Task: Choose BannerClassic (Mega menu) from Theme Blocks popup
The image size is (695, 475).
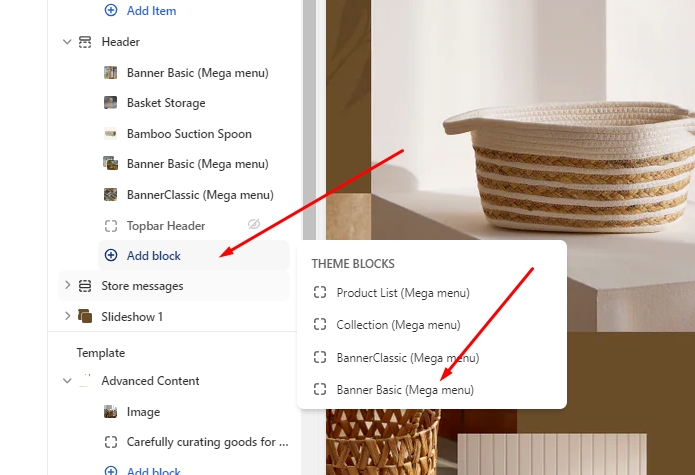Action: point(407,357)
